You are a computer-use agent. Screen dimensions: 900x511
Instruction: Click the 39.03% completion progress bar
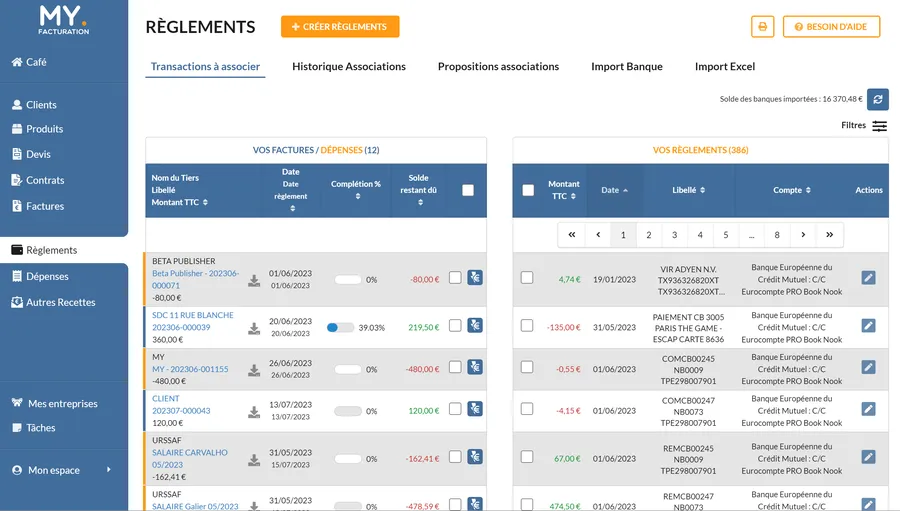[340, 327]
